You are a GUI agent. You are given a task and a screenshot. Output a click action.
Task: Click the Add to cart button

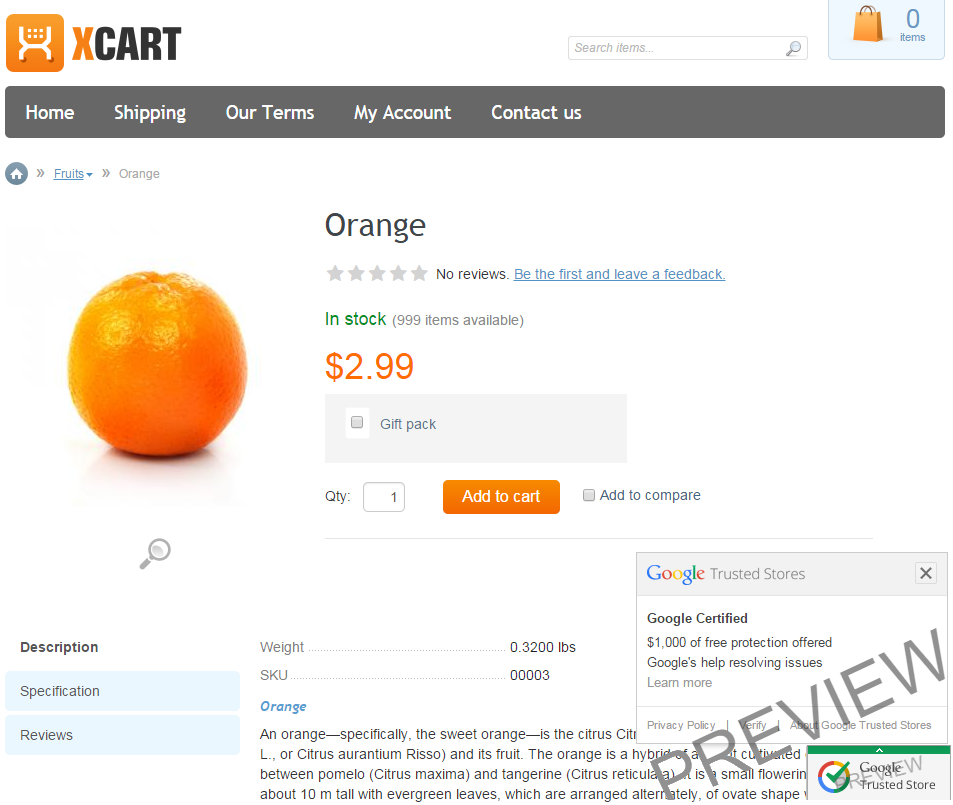(x=501, y=497)
